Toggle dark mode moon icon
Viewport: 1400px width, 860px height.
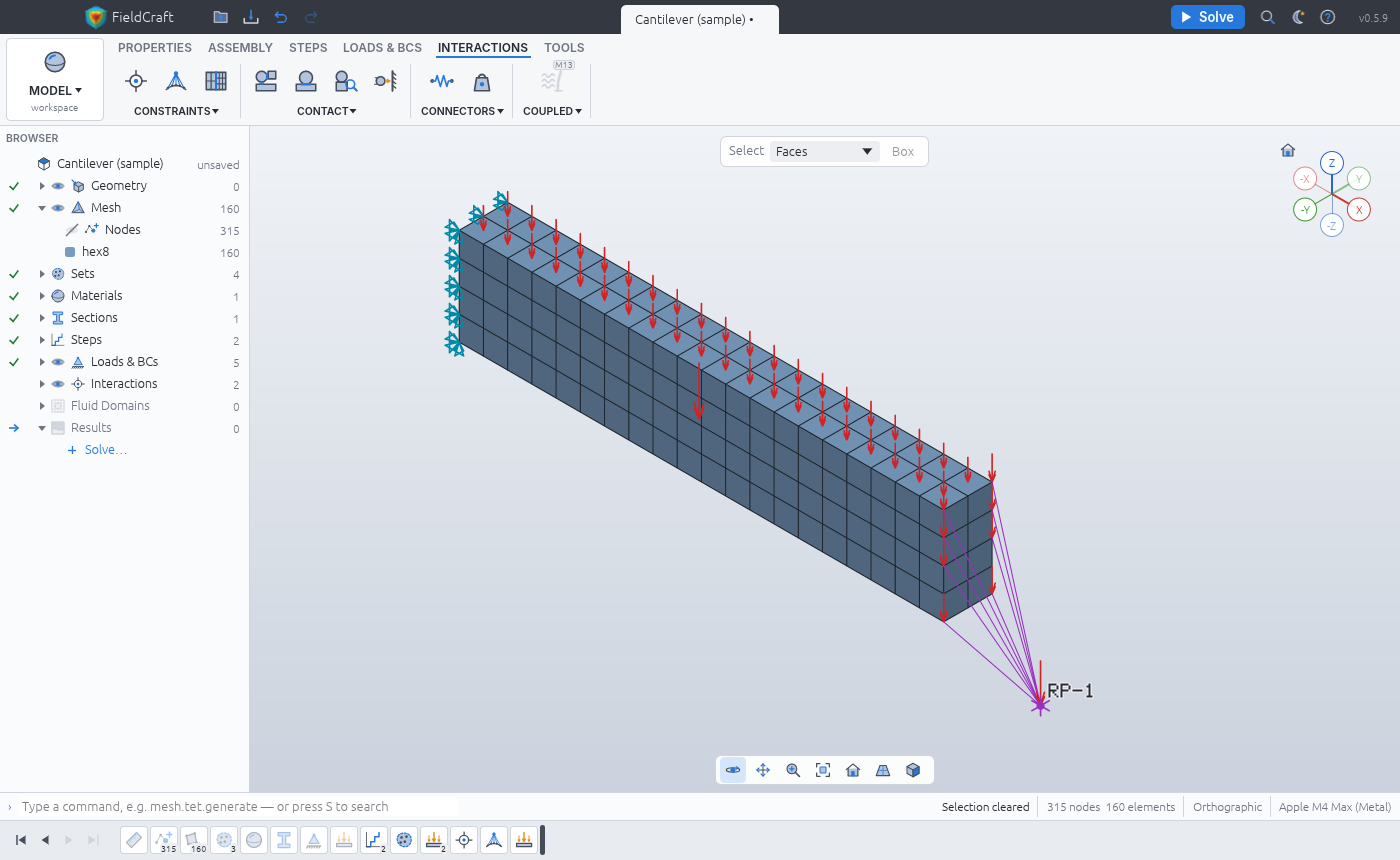point(1298,17)
